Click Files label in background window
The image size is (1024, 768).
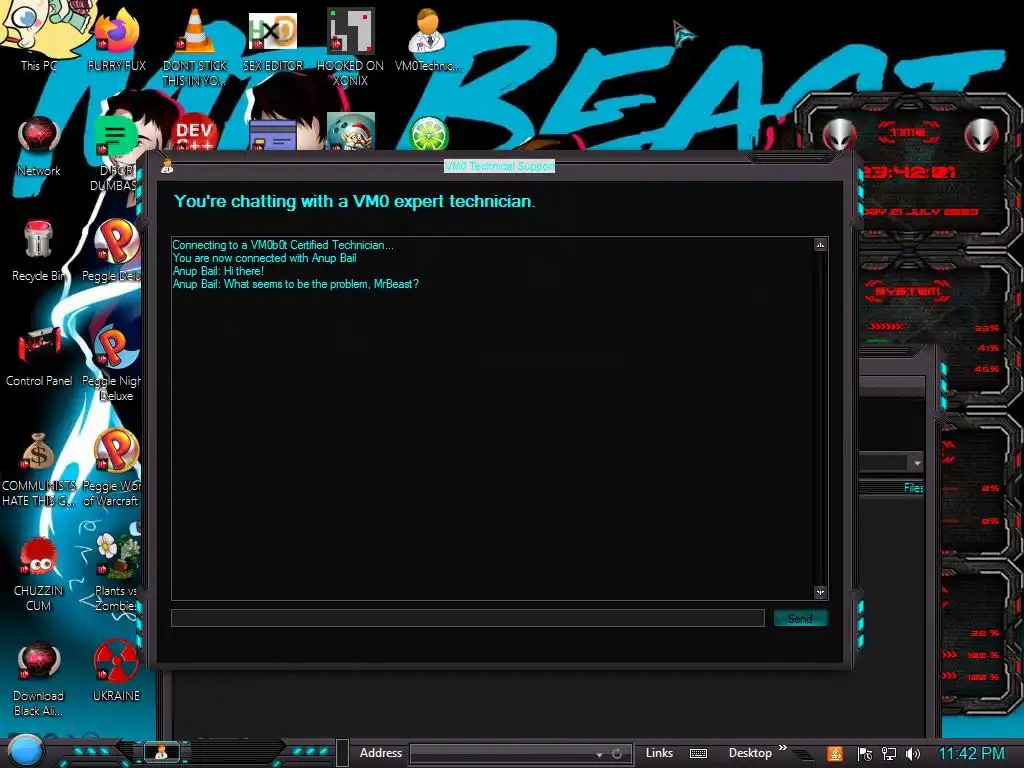pos(914,488)
